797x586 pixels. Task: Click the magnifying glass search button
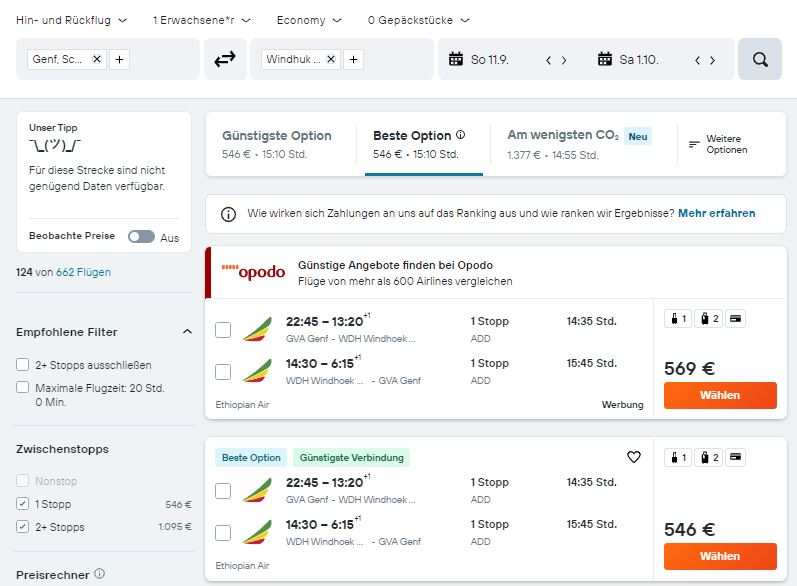(x=760, y=59)
